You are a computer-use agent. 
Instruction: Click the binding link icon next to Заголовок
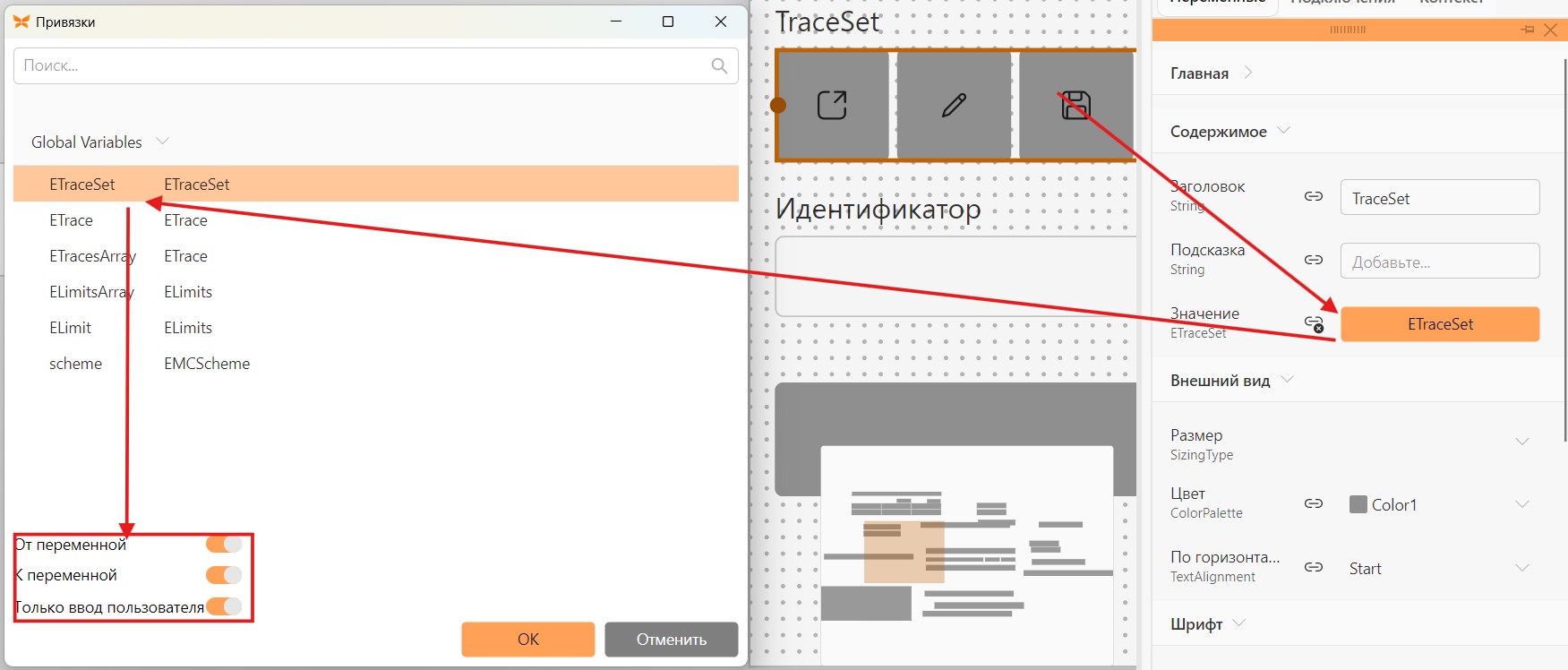click(1314, 196)
